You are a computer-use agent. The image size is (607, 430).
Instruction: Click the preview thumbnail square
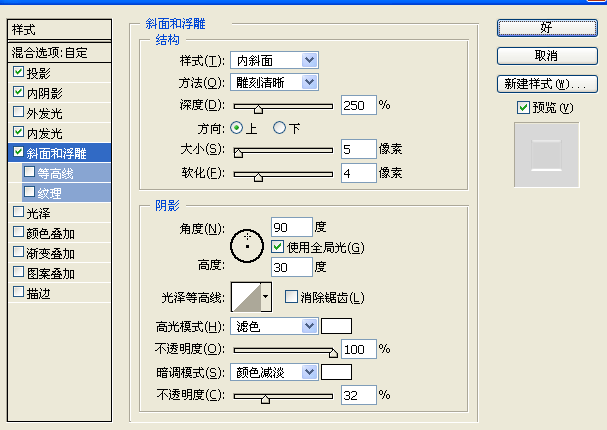click(547, 155)
